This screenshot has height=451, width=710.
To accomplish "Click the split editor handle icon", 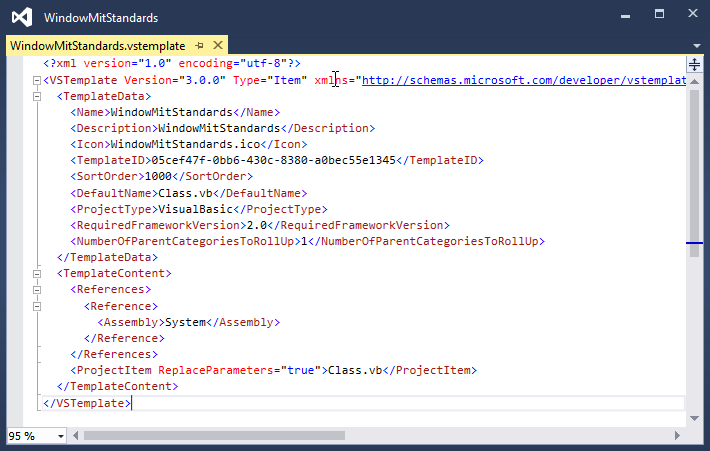I will point(694,64).
